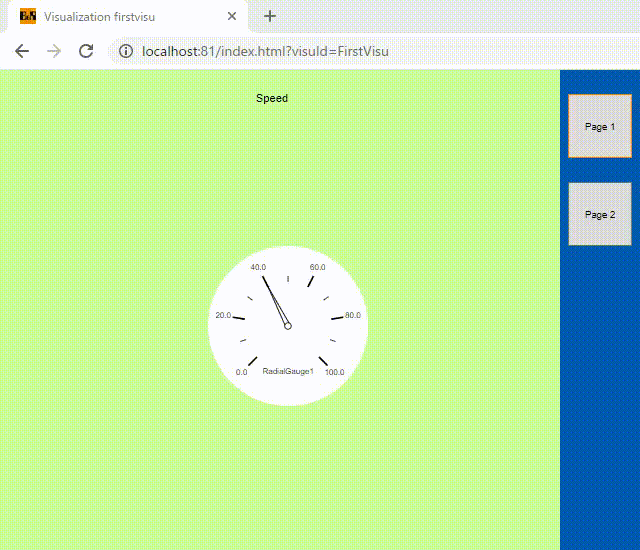The image size is (640, 550).
Task: Reload the page with the refresh icon
Action: [86, 51]
